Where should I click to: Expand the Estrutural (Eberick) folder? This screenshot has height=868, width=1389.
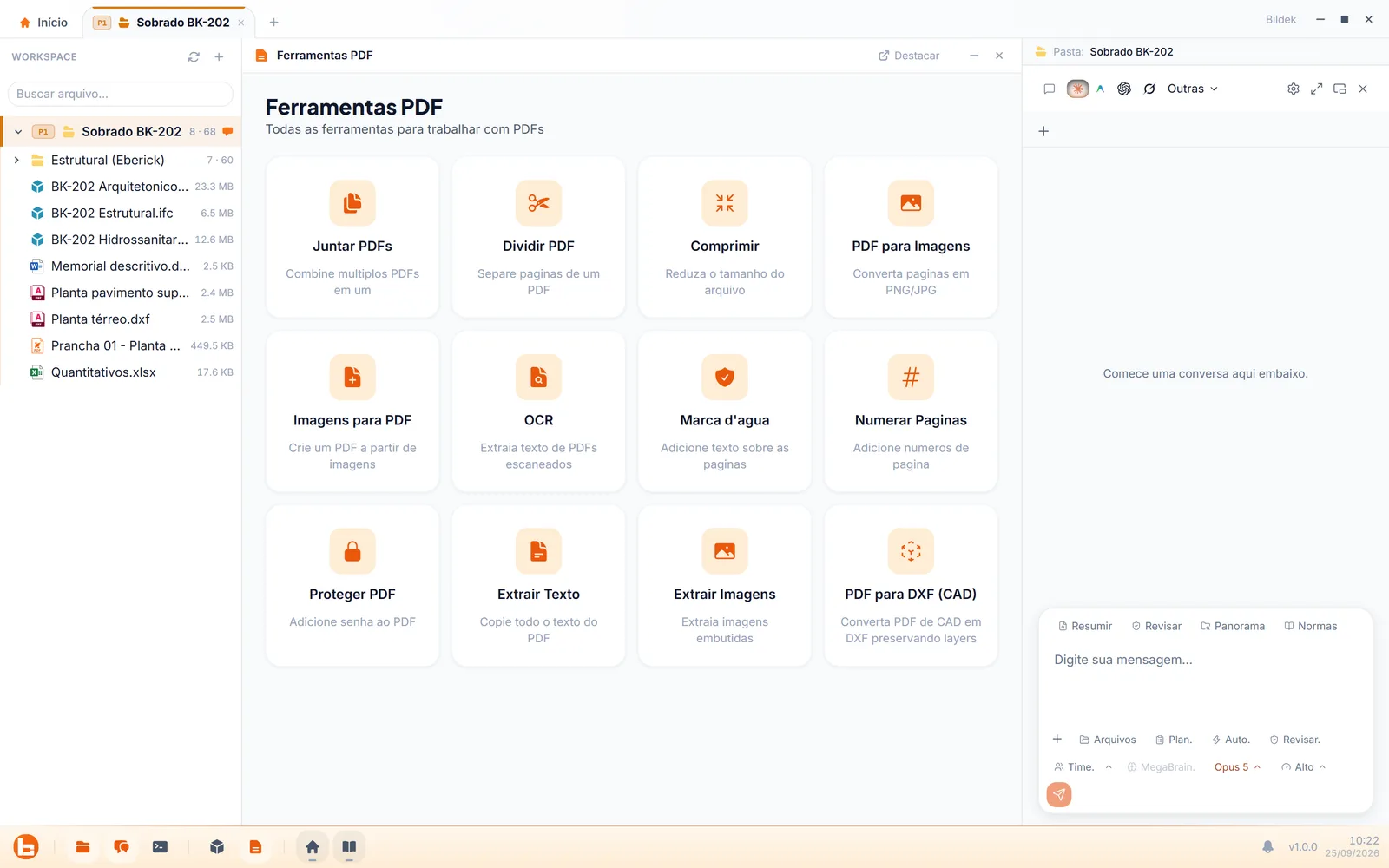click(16, 160)
